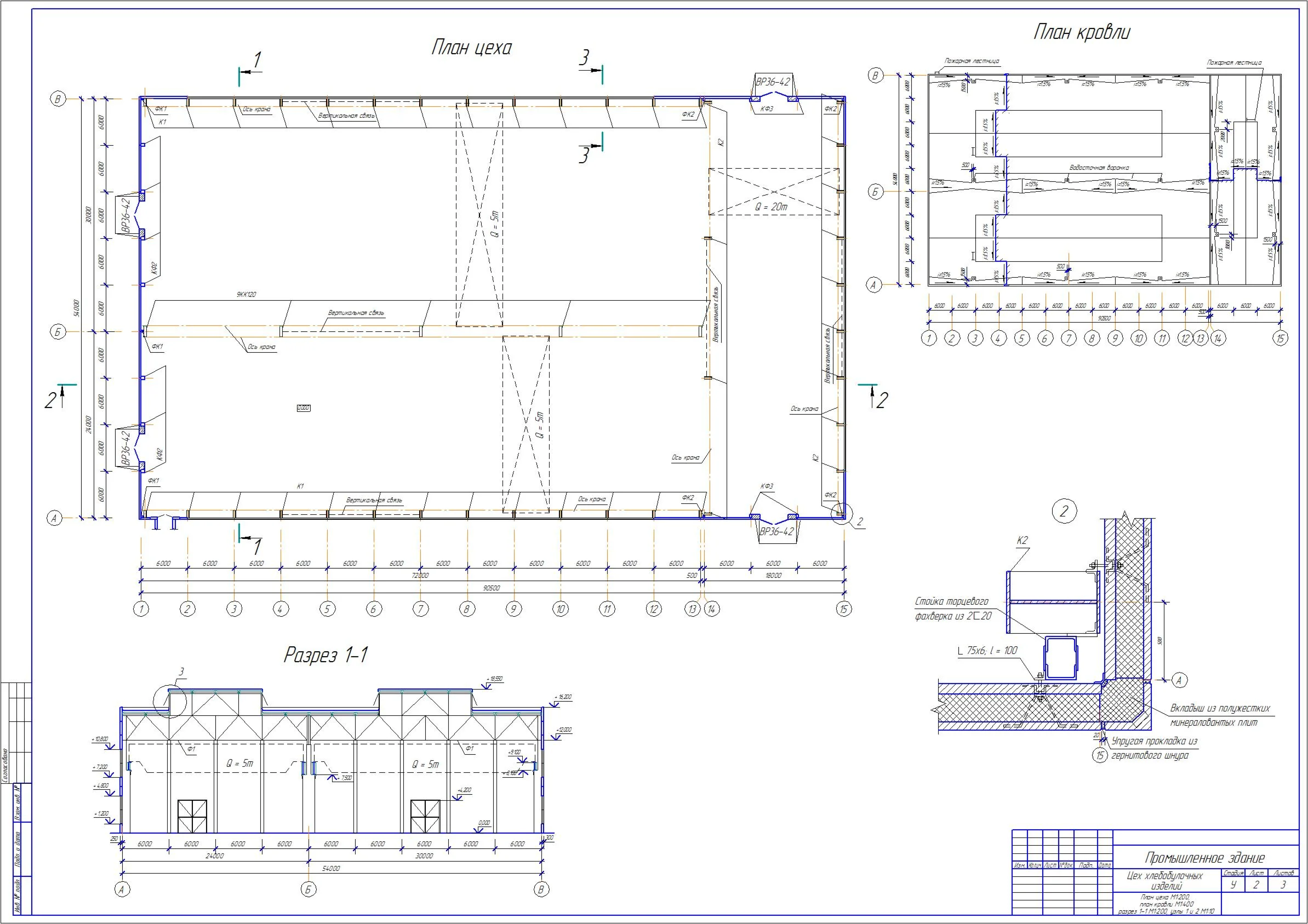Click the "Водосточная воронка" roof label
The image size is (1308, 924).
tap(1099, 168)
